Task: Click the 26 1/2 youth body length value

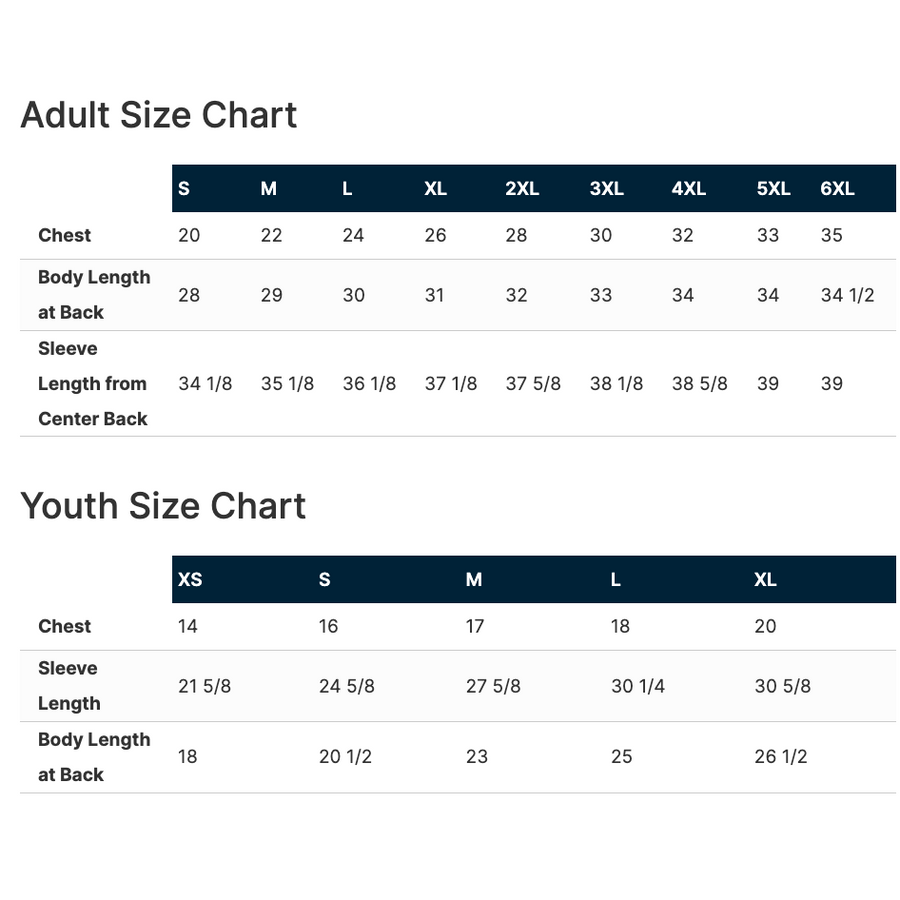Action: click(x=781, y=757)
